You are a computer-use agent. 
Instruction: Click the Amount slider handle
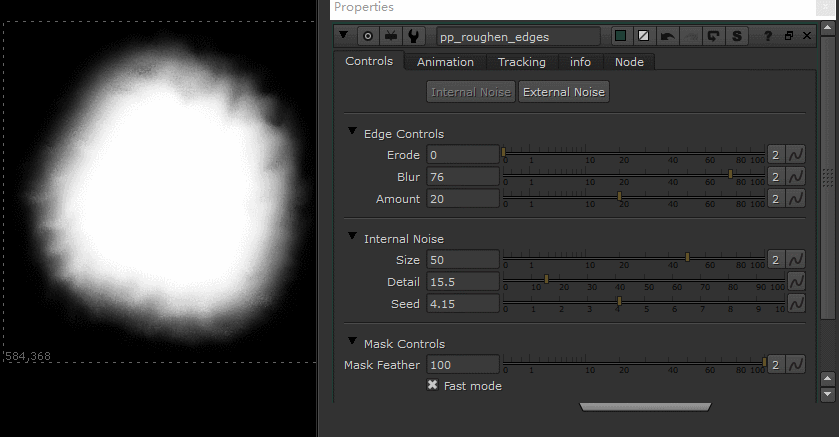[619, 196]
